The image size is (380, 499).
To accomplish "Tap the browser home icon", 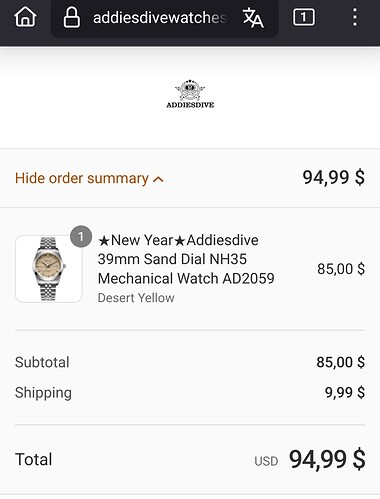I will tap(25, 17).
